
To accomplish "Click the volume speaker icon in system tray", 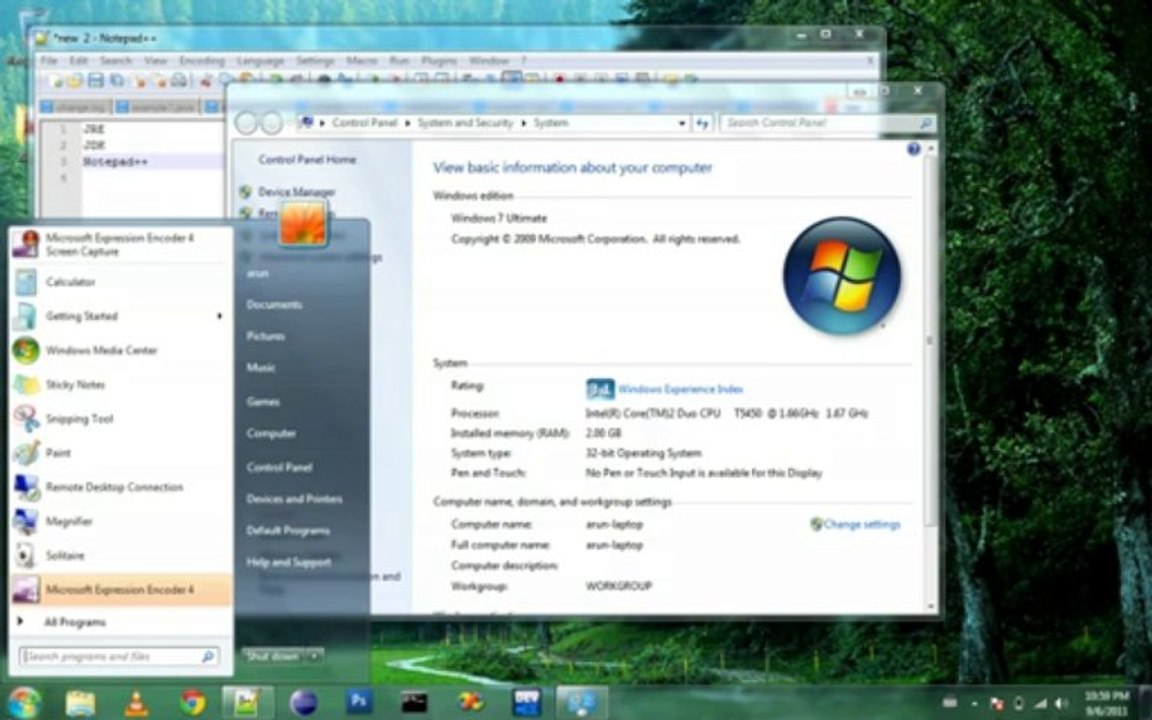I will click(1060, 704).
